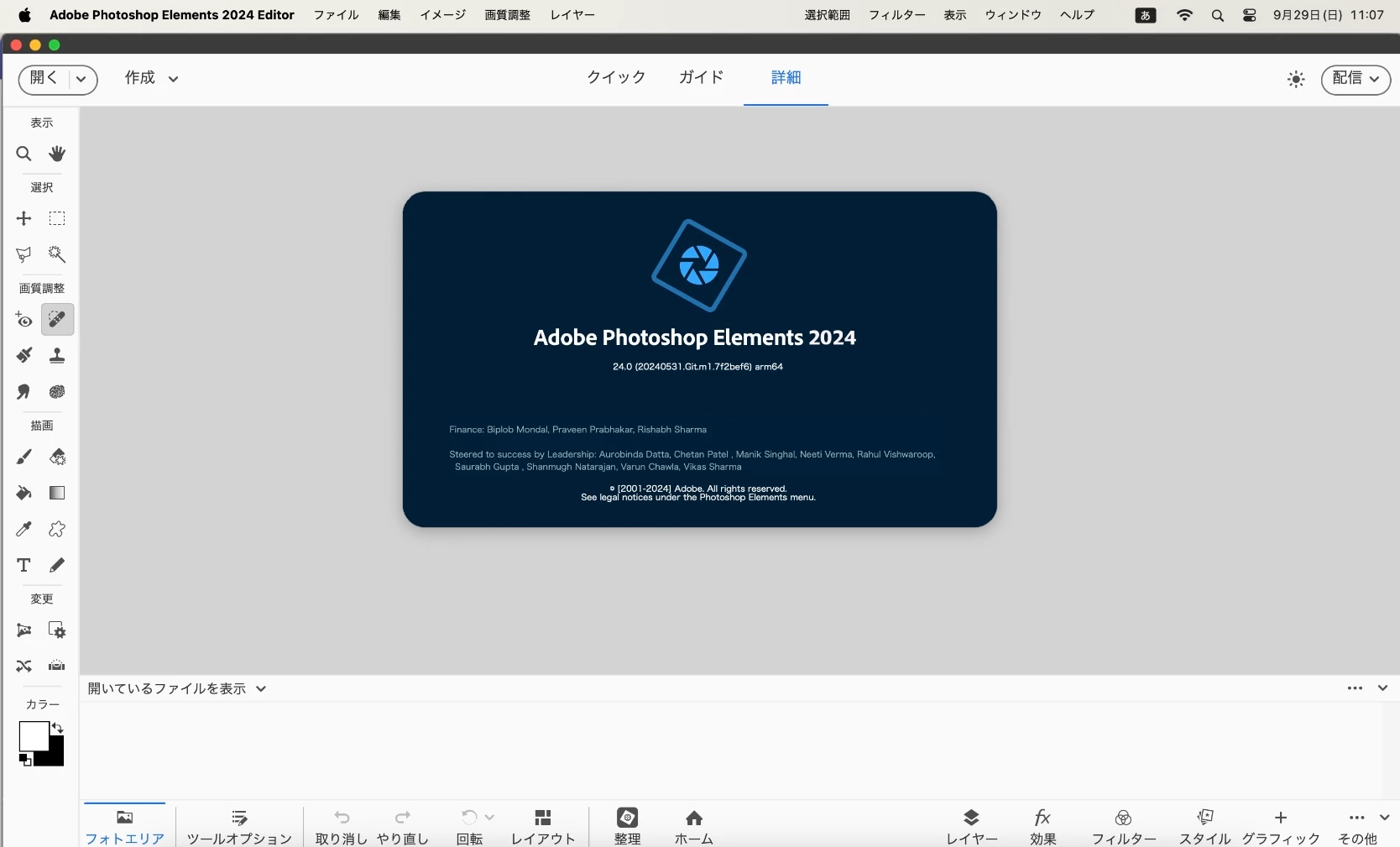Open the 回転 rotate options arrow
This screenshot has height=847, width=1400.
tap(489, 817)
